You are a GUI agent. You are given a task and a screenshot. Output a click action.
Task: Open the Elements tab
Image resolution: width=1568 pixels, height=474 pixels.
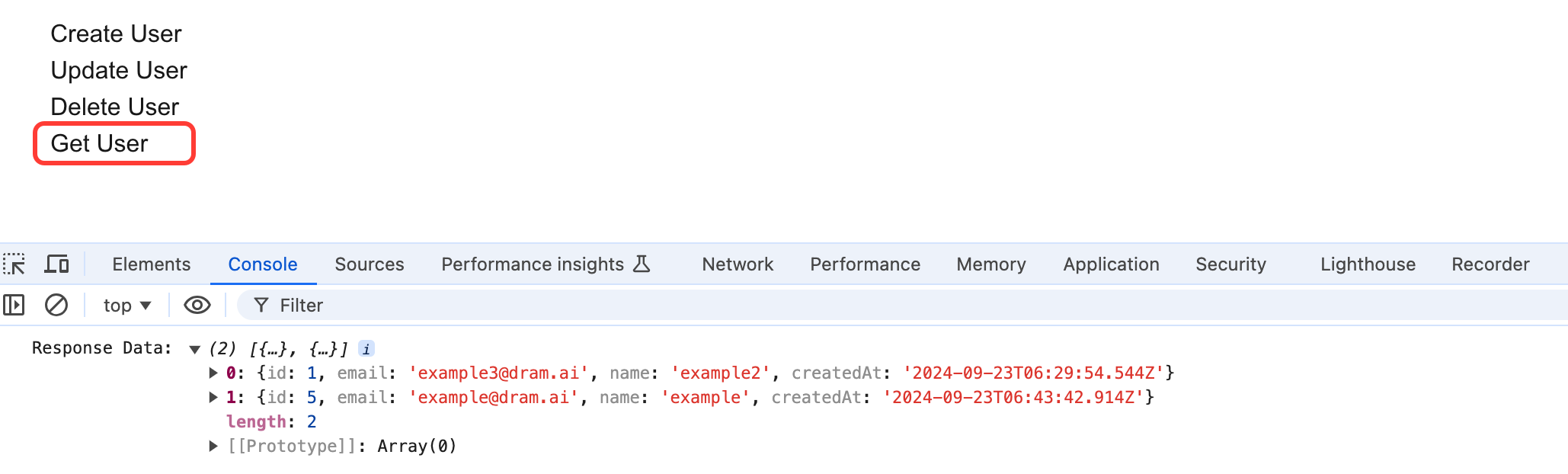pos(151,264)
